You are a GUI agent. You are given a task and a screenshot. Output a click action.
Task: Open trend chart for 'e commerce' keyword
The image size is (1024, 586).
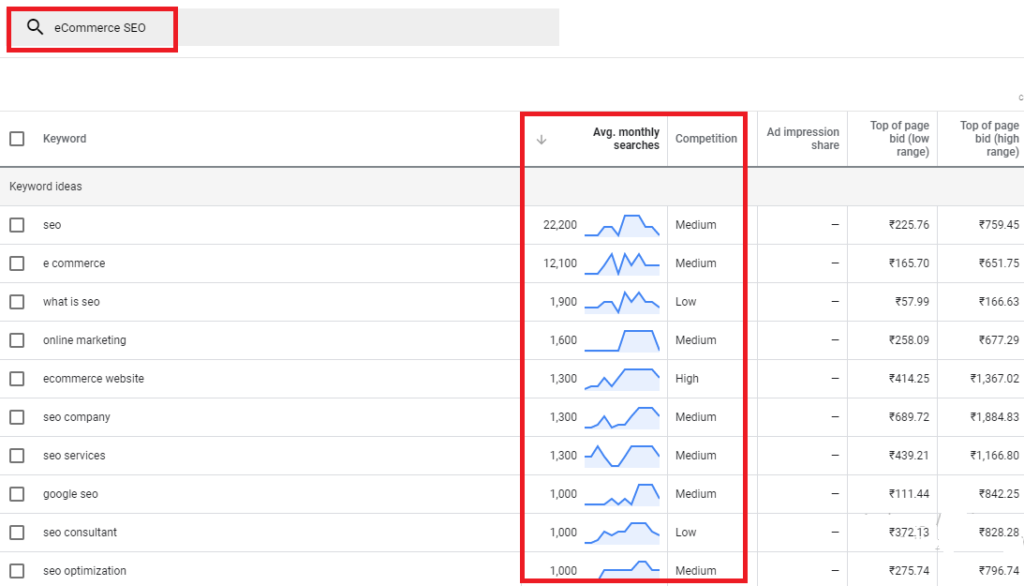tap(622, 263)
